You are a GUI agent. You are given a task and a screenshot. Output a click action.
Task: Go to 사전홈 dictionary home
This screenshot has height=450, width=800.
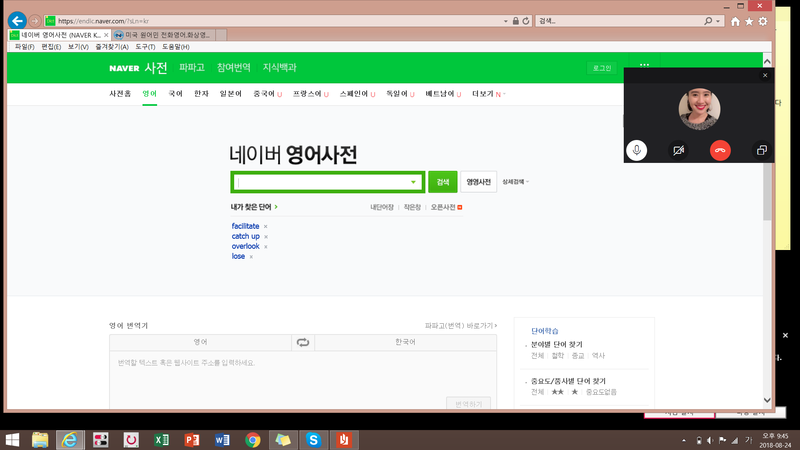(120, 94)
